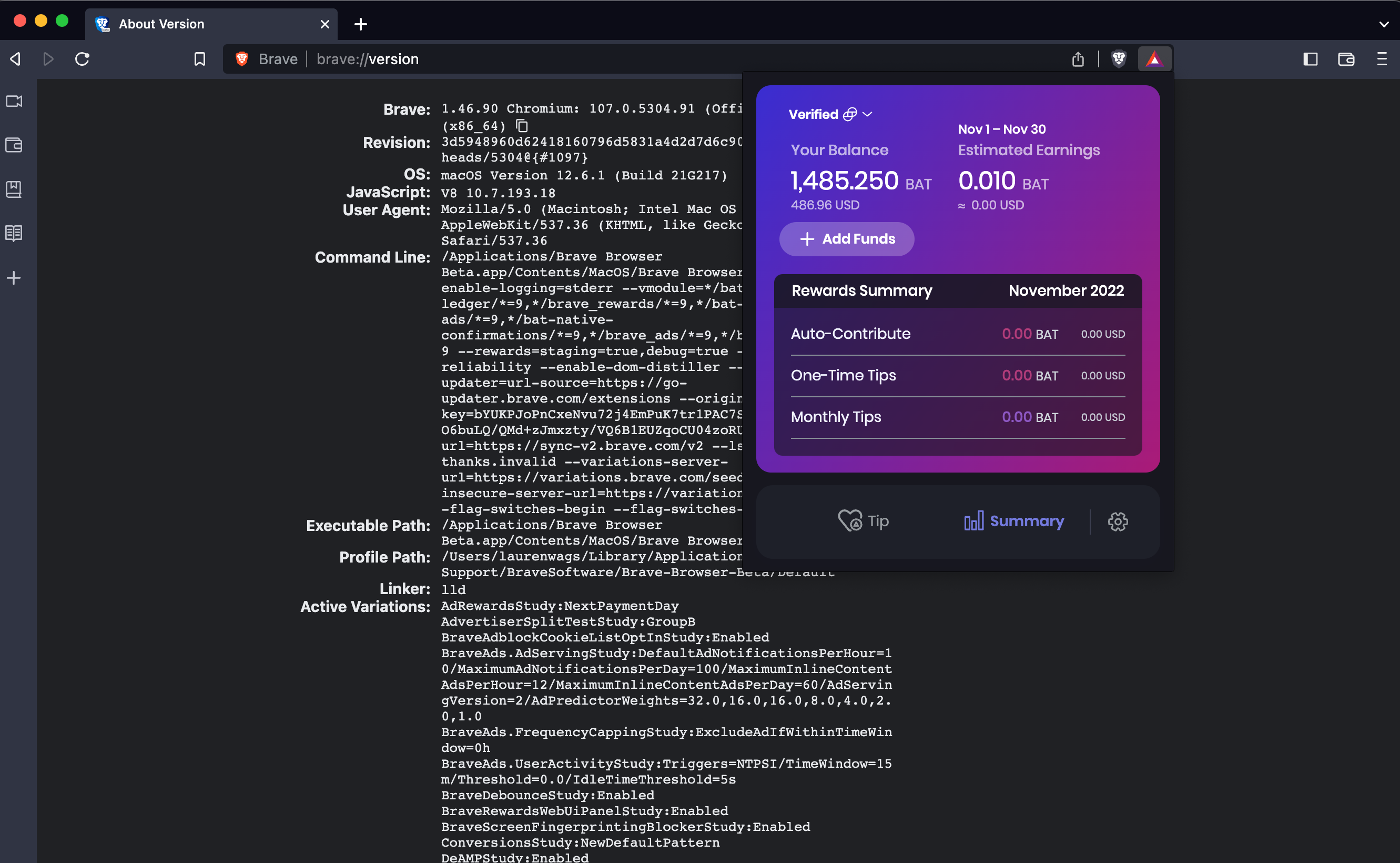Open Brave Shields lion icon
Screen dimensions: 1400x863
pyautogui.click(x=1118, y=59)
